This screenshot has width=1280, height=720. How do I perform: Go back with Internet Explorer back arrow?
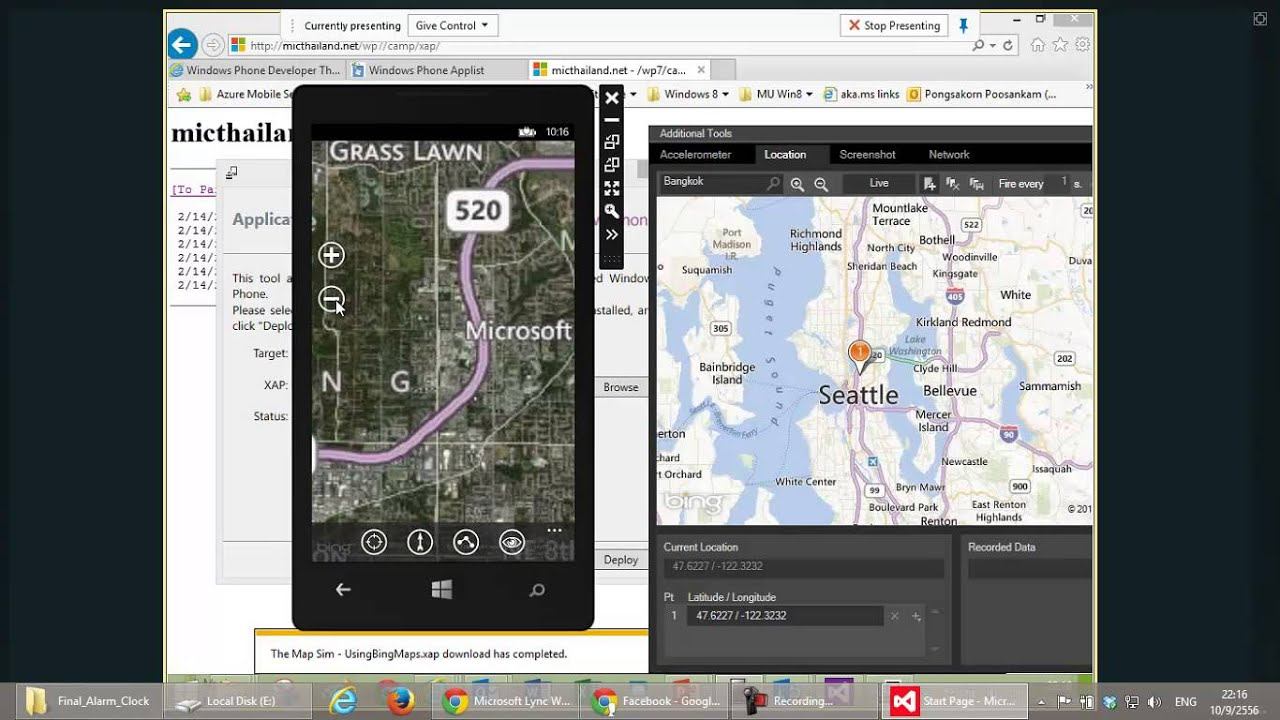[182, 44]
